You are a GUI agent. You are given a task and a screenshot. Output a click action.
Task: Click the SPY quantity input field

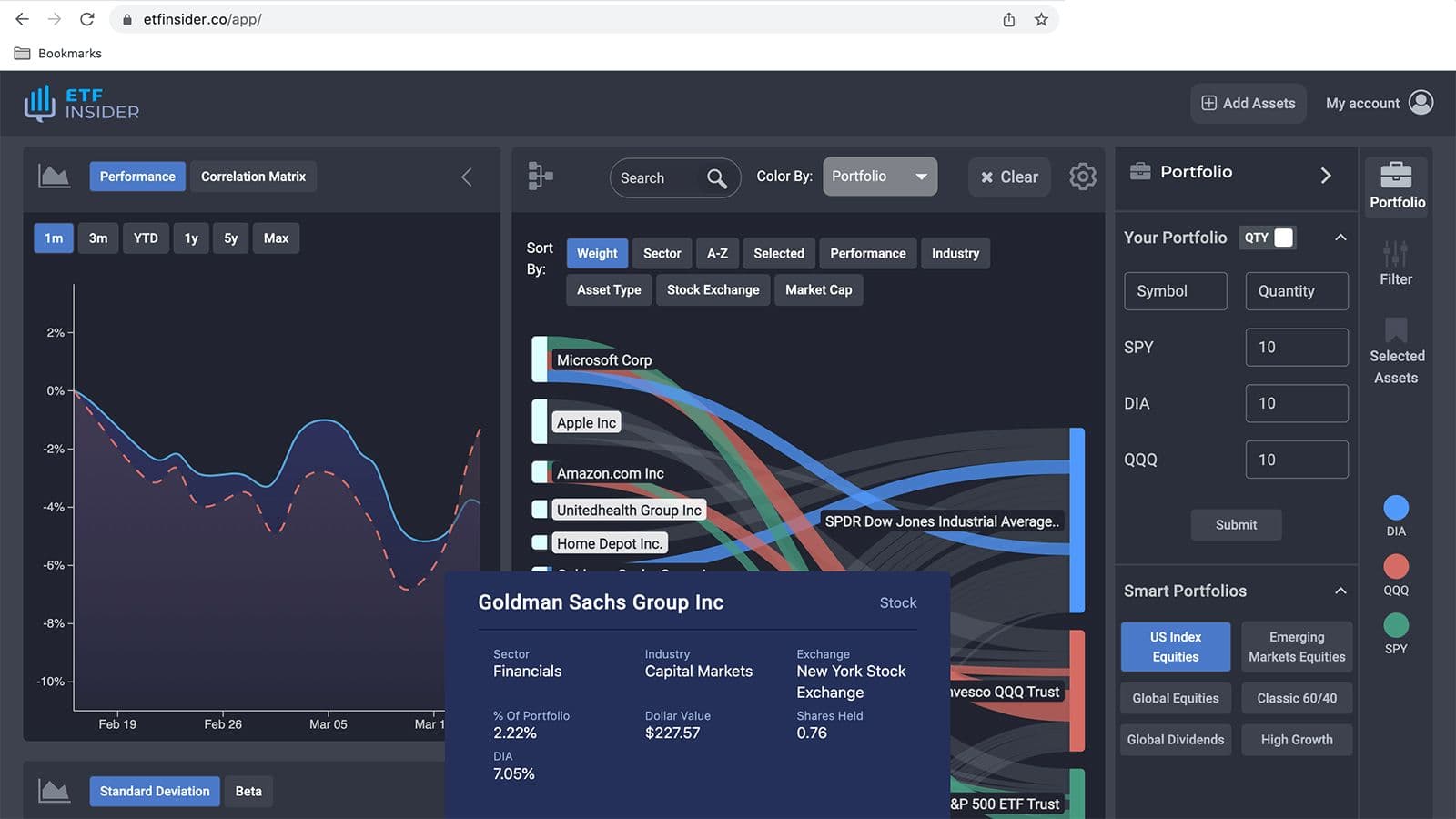[1296, 348]
